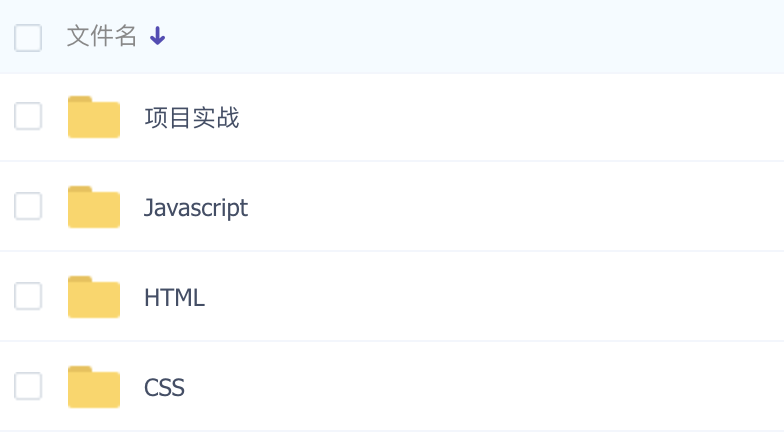
Task: Click the CSS folder icon
Action: pyautogui.click(x=94, y=387)
